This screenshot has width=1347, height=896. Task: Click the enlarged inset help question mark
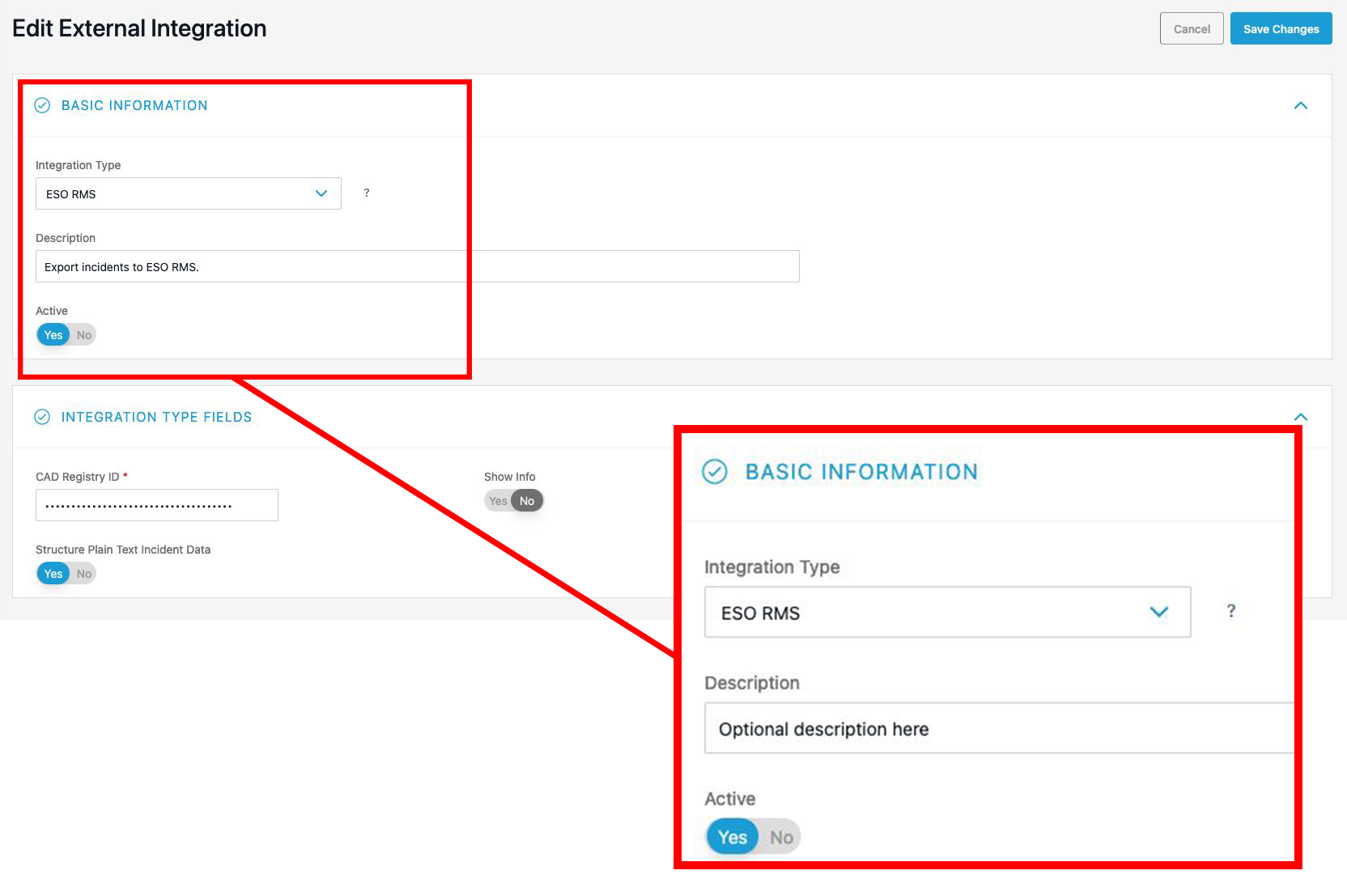(1231, 611)
